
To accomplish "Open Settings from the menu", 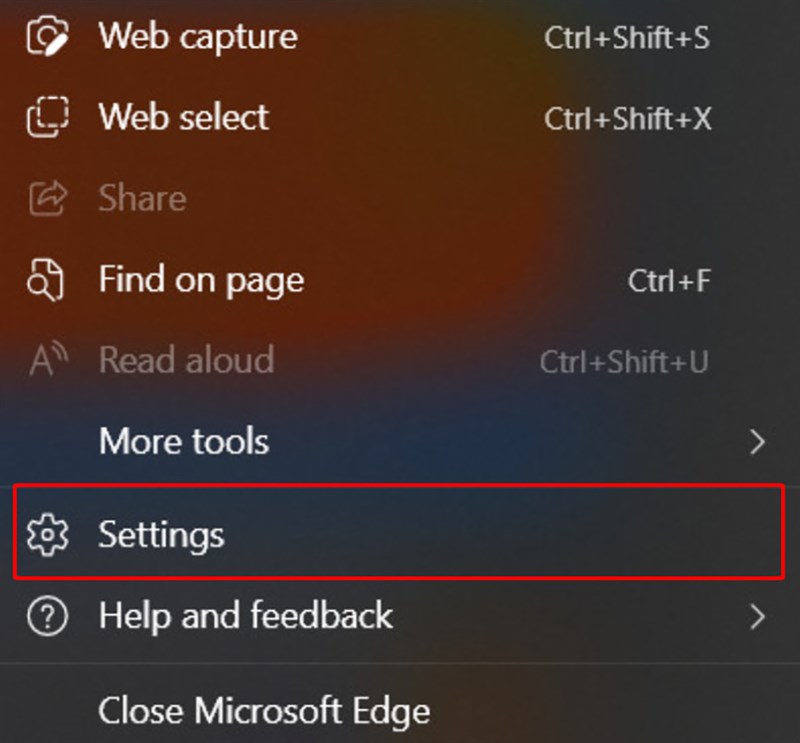I will click(161, 536).
